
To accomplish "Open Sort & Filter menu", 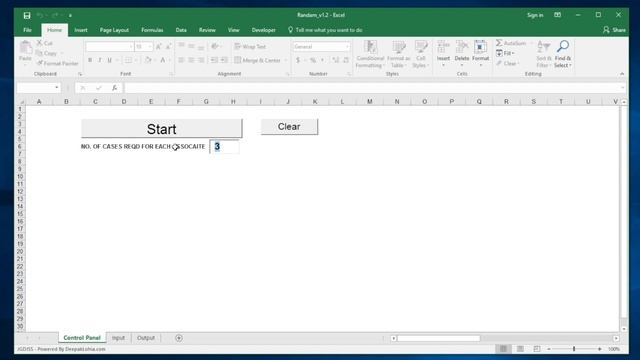I will click(544, 54).
